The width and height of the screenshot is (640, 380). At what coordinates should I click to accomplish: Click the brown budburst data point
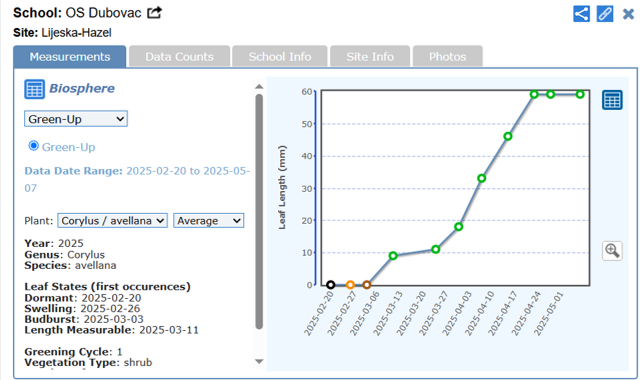[367, 284]
